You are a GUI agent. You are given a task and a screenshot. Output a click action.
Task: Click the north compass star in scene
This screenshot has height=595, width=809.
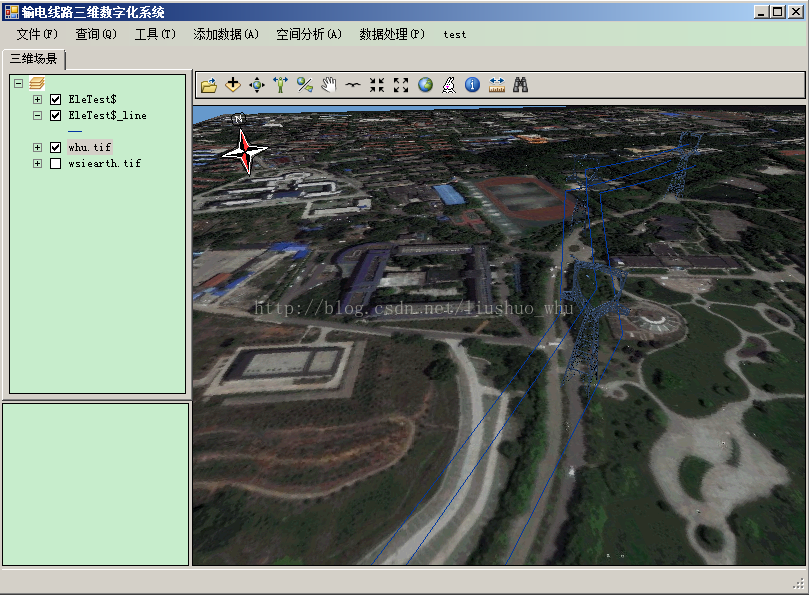point(245,149)
